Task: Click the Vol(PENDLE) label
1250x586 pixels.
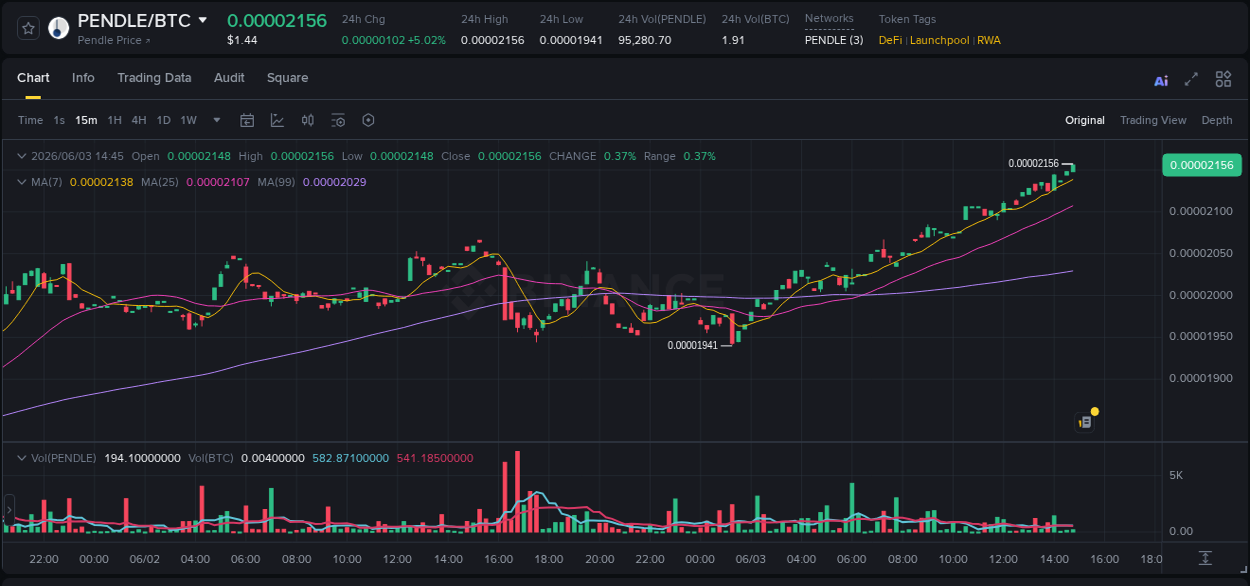Action: (64, 458)
